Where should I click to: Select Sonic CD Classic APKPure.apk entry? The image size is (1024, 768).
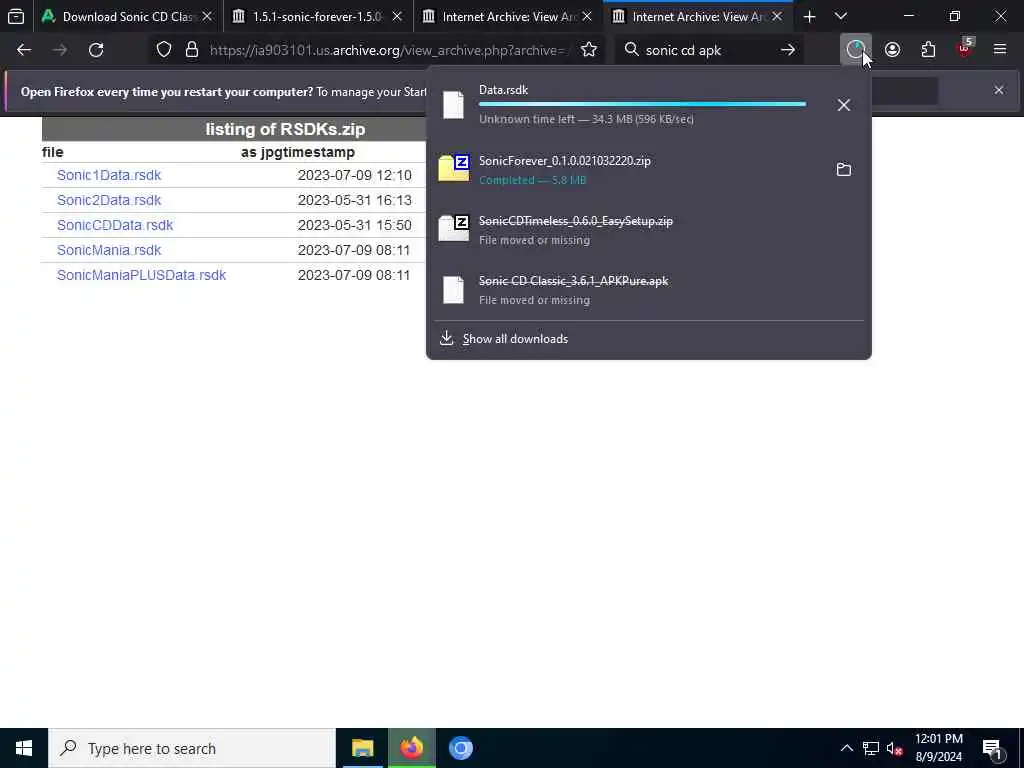coord(648,290)
